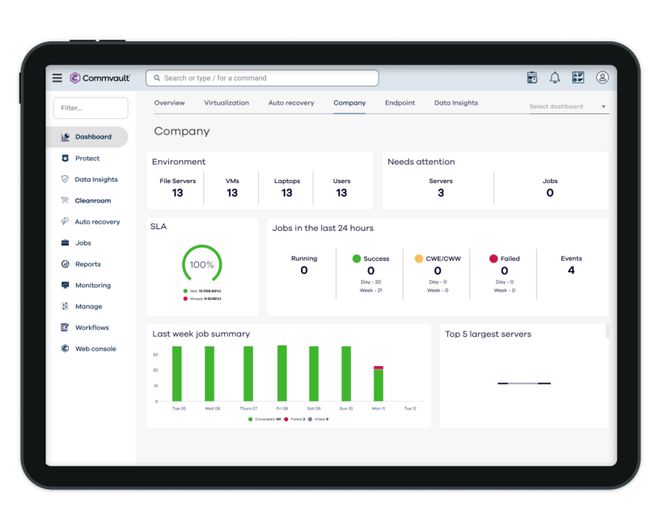Click the sidebar Filter input box
This screenshot has height=529, width=660.
point(90,108)
